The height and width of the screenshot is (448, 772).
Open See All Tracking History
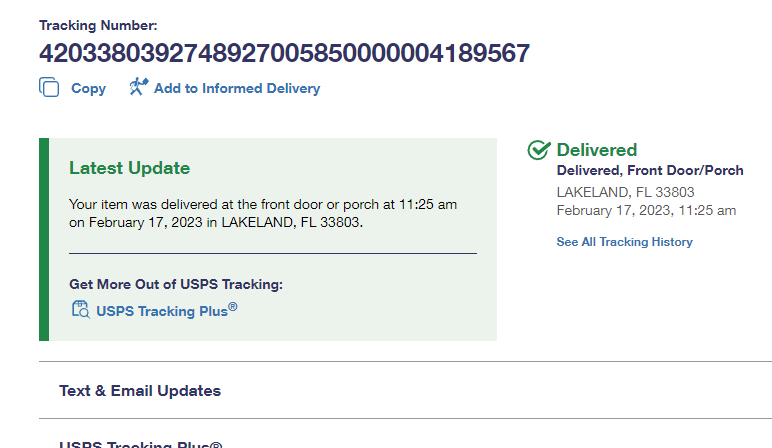click(624, 242)
